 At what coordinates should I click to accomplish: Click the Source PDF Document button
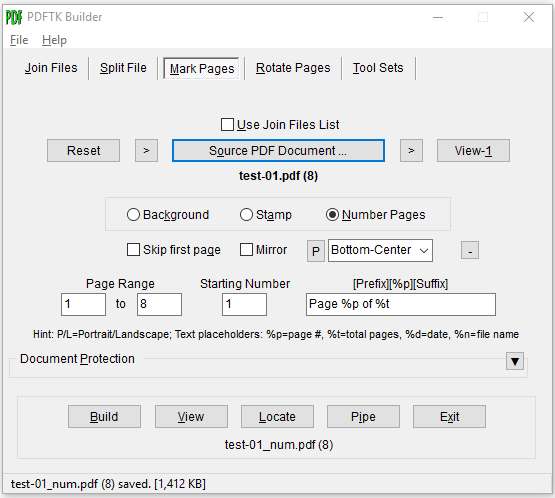coord(278,151)
